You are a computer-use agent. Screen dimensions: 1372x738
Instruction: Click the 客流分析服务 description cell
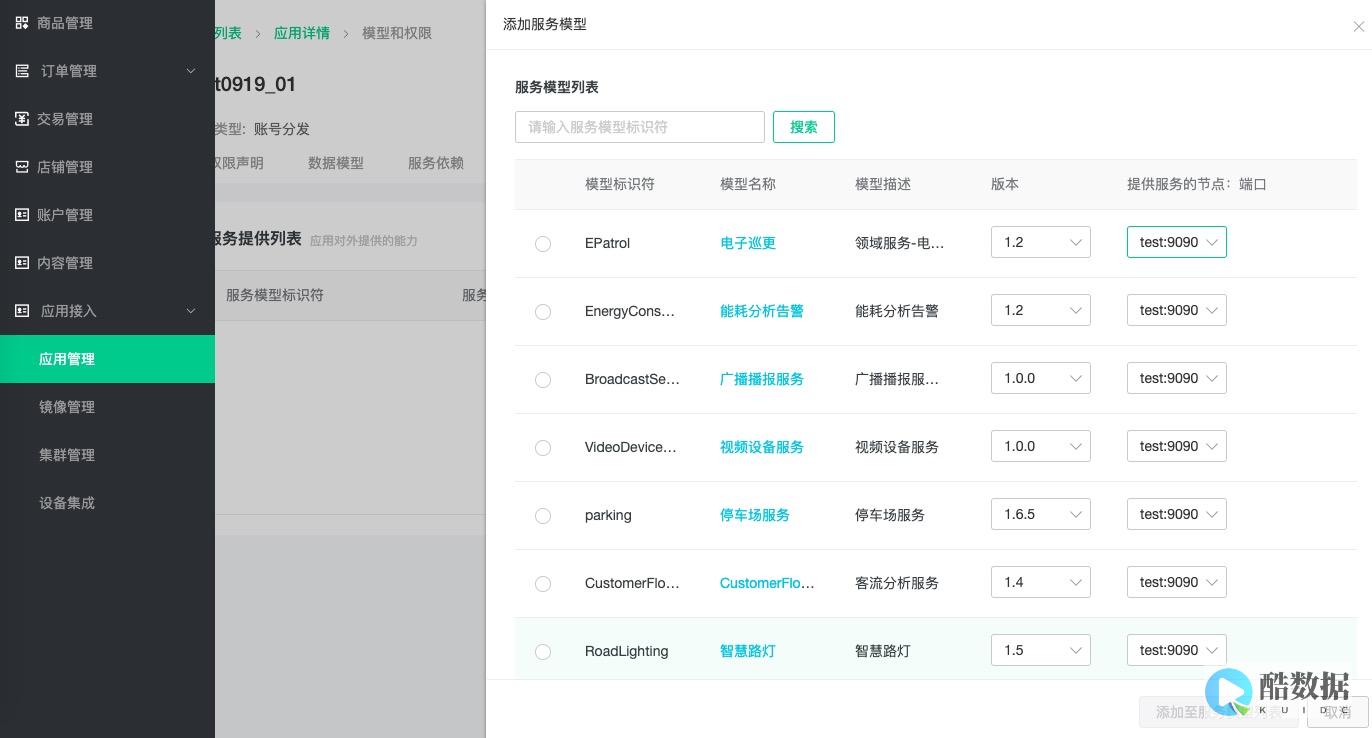point(897,583)
